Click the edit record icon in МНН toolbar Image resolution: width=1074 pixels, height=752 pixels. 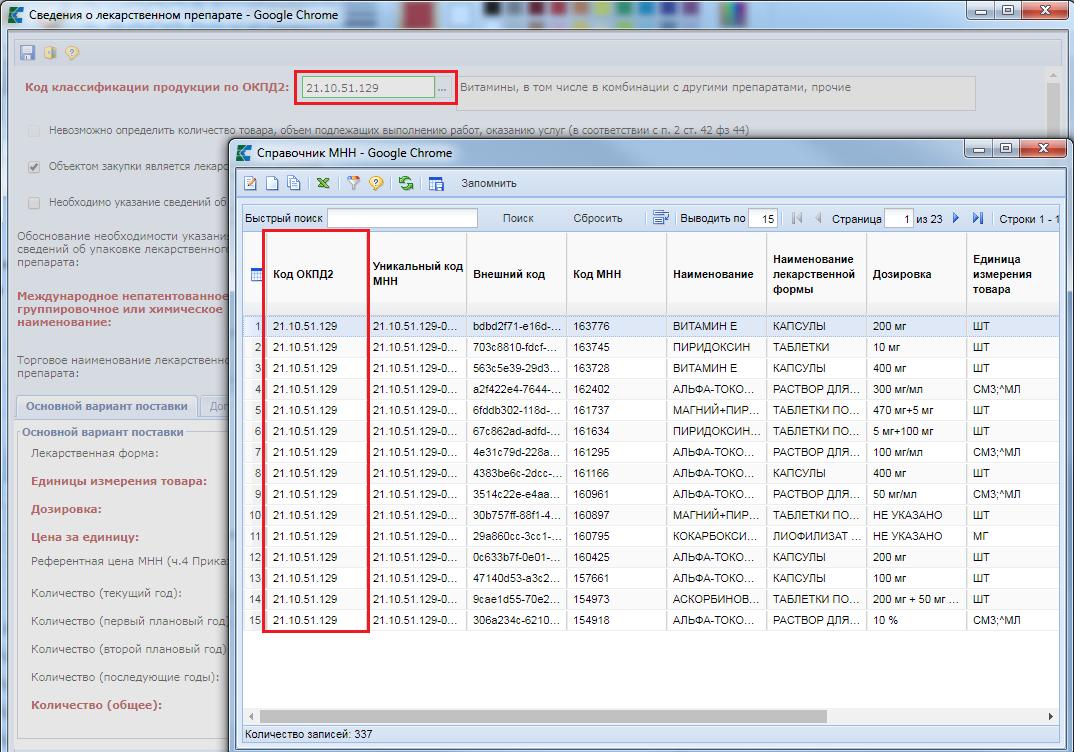pyautogui.click(x=251, y=183)
